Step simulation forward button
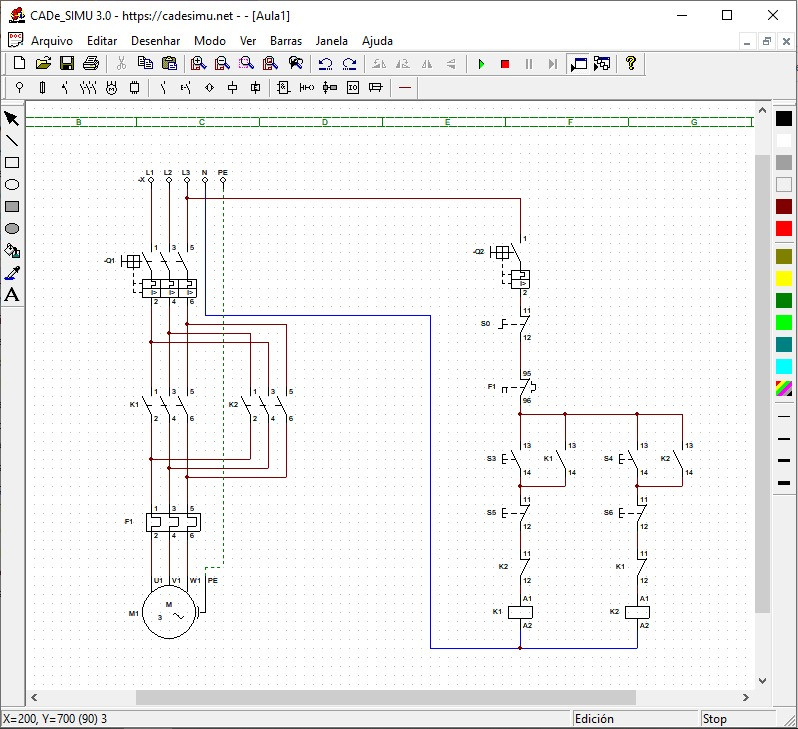 coord(553,64)
